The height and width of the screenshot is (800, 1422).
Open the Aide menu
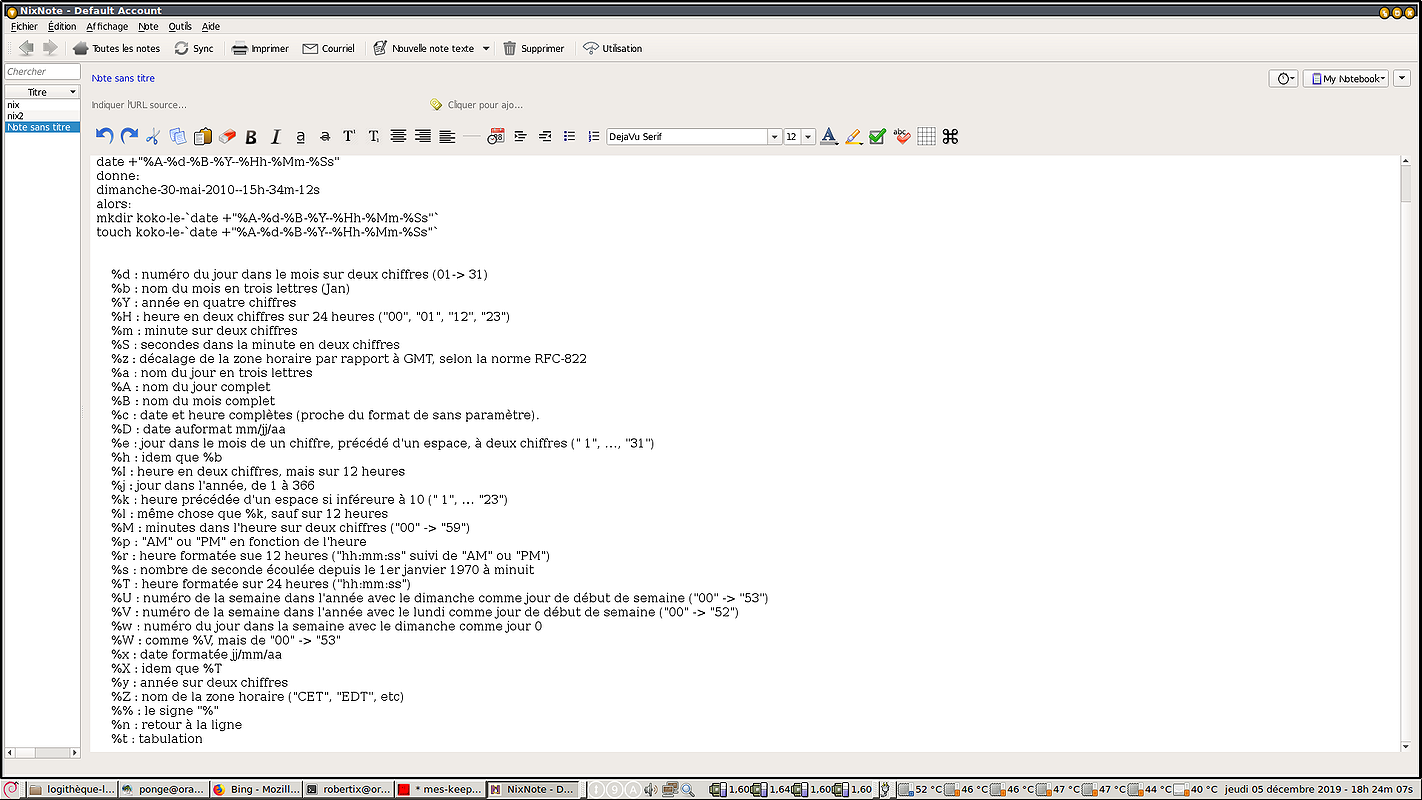click(x=211, y=27)
